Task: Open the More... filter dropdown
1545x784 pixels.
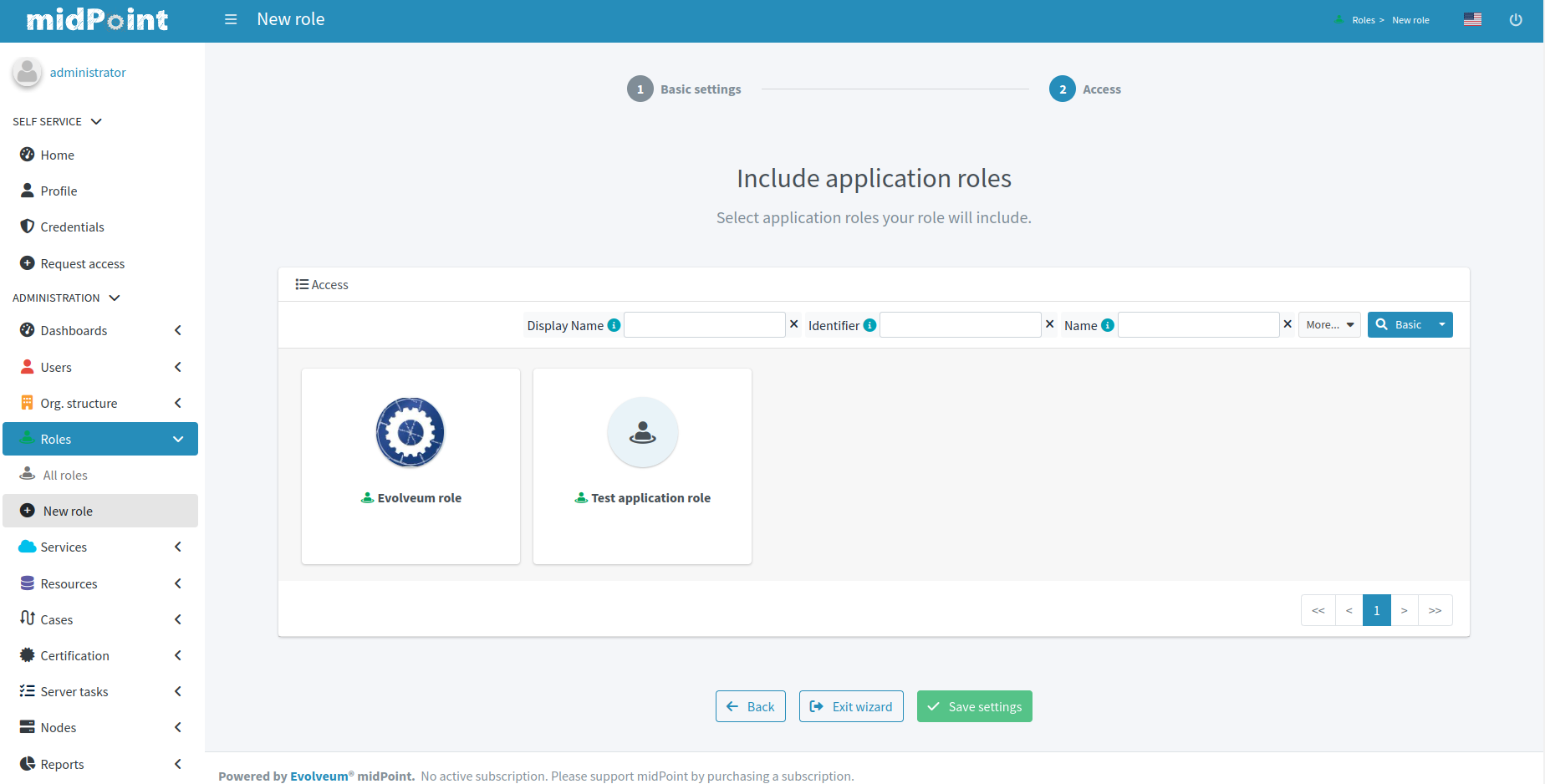Action: point(1329,324)
